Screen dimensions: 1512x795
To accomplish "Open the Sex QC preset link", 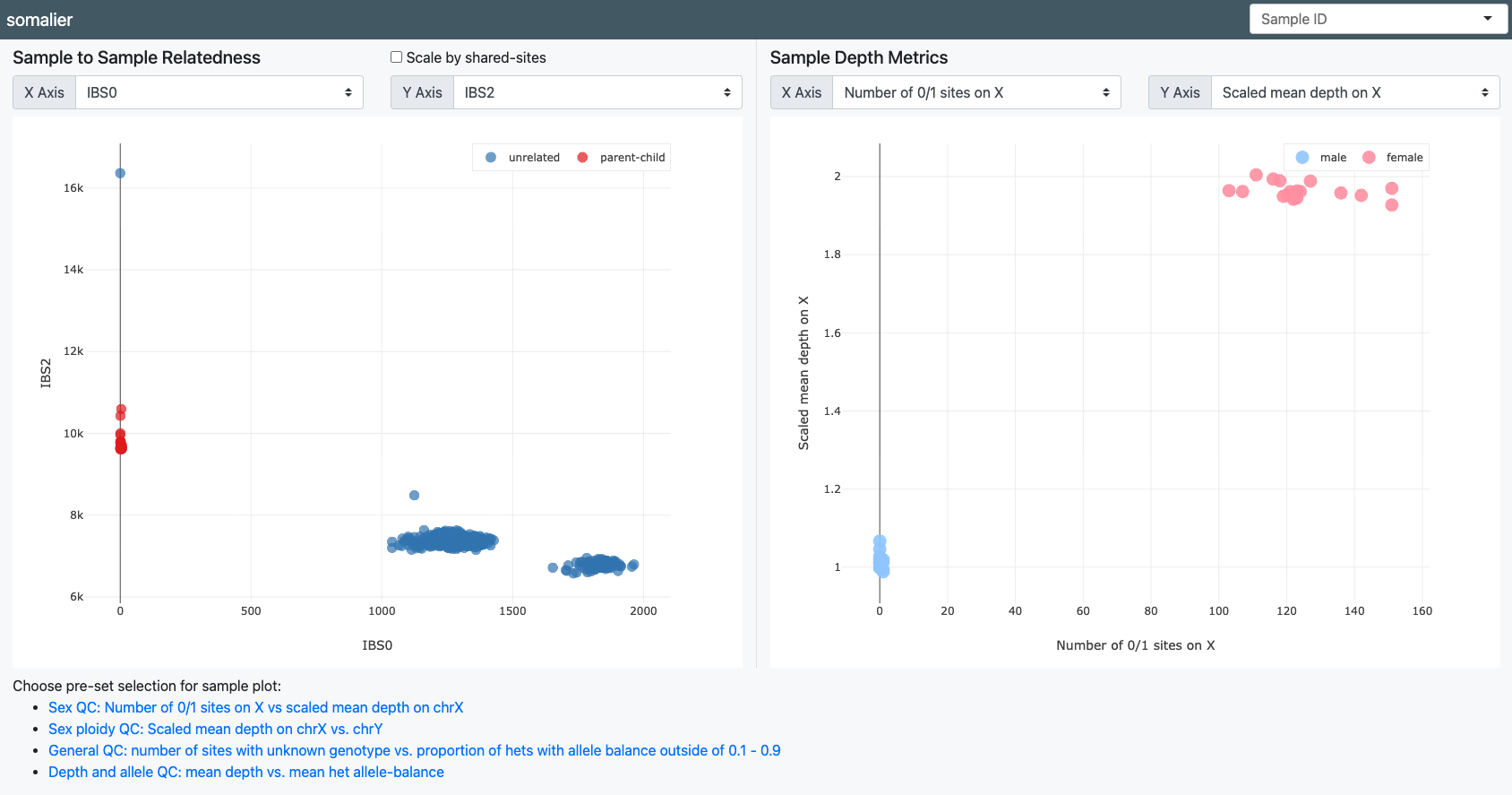I will (x=255, y=707).
